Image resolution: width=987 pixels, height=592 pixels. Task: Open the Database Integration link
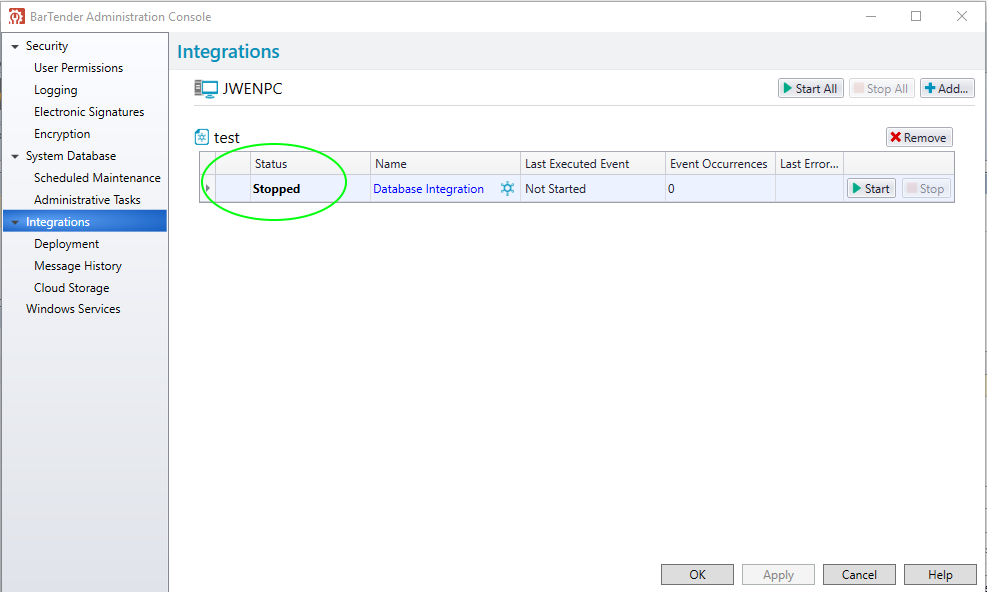coord(429,189)
